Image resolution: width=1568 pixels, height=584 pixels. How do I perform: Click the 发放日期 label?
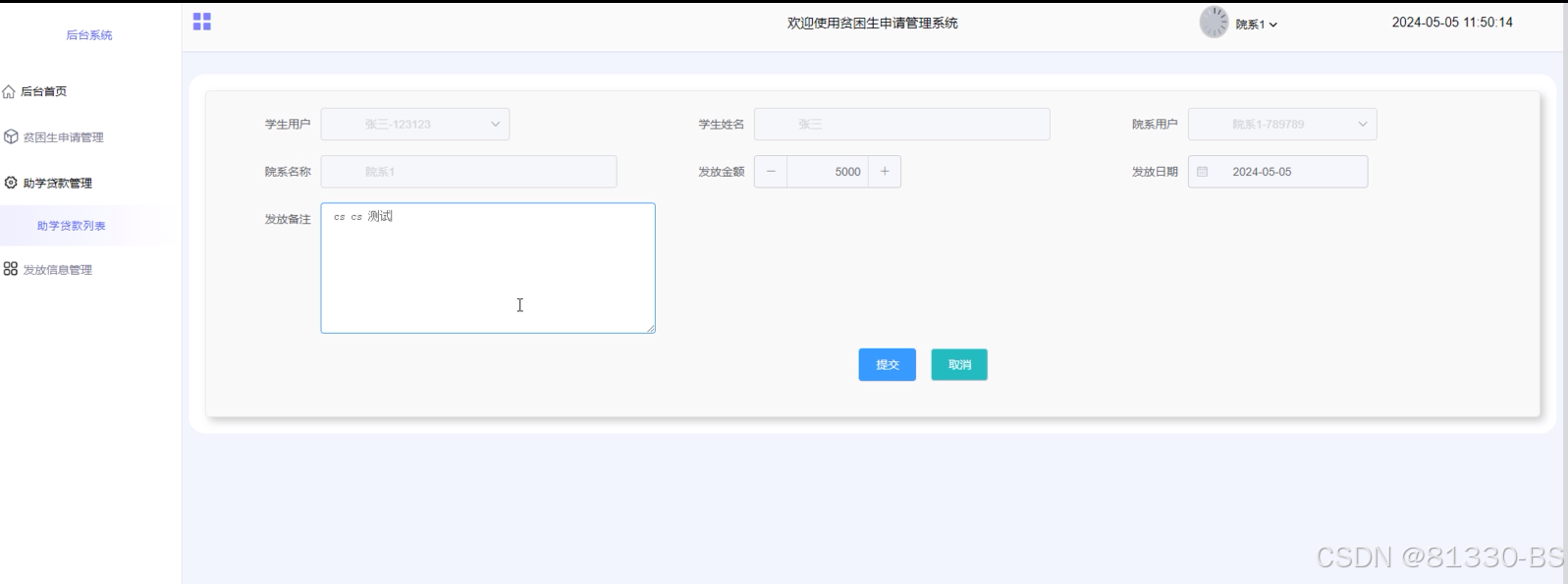tap(1155, 172)
